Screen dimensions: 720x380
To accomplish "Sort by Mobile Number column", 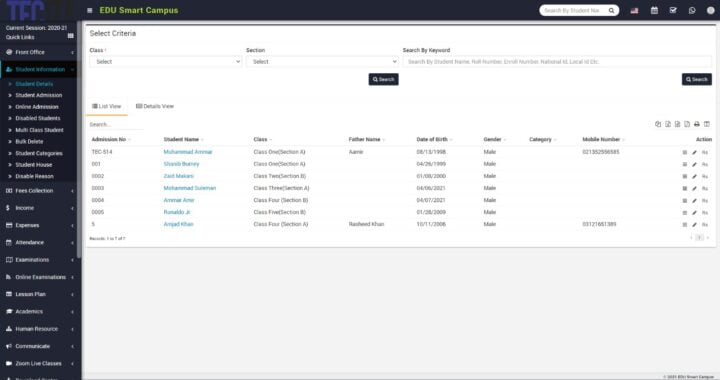I will (x=602, y=140).
